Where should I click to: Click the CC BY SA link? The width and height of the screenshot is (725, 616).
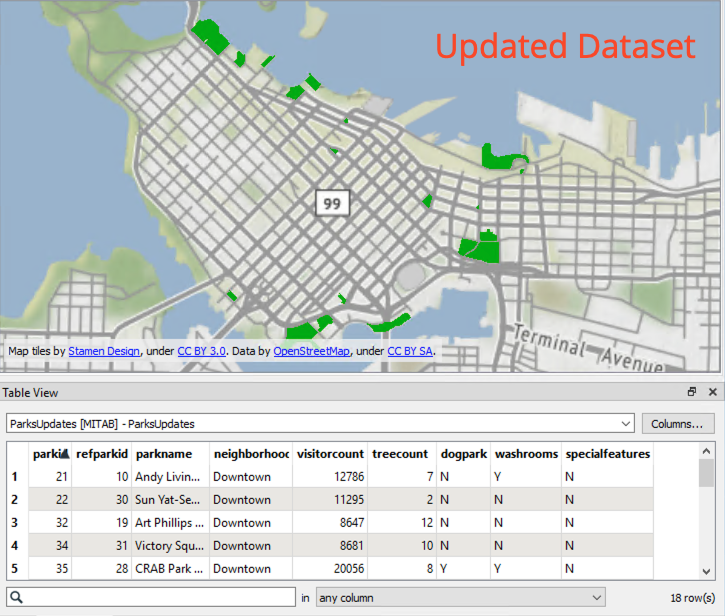[410, 352]
